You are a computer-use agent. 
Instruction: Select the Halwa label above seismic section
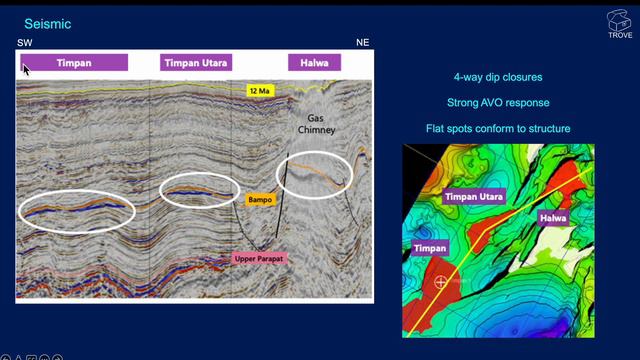point(314,62)
